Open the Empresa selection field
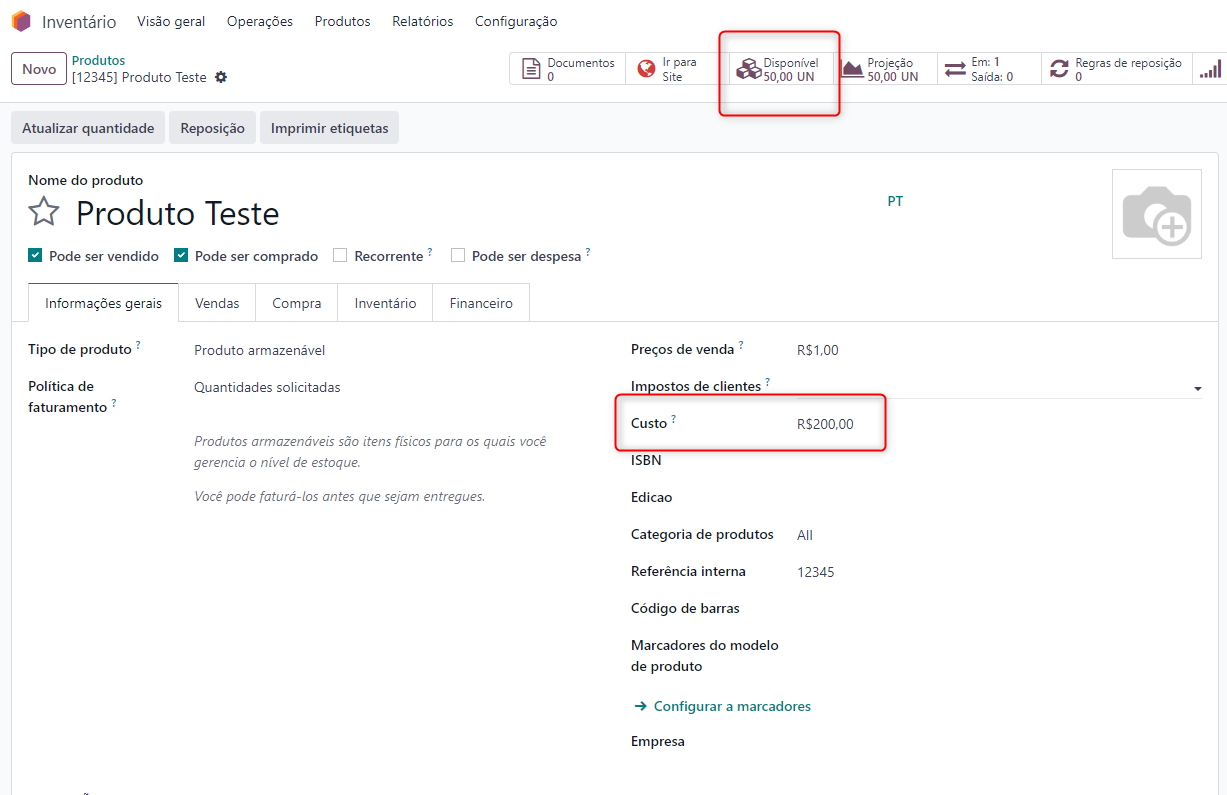 point(999,742)
